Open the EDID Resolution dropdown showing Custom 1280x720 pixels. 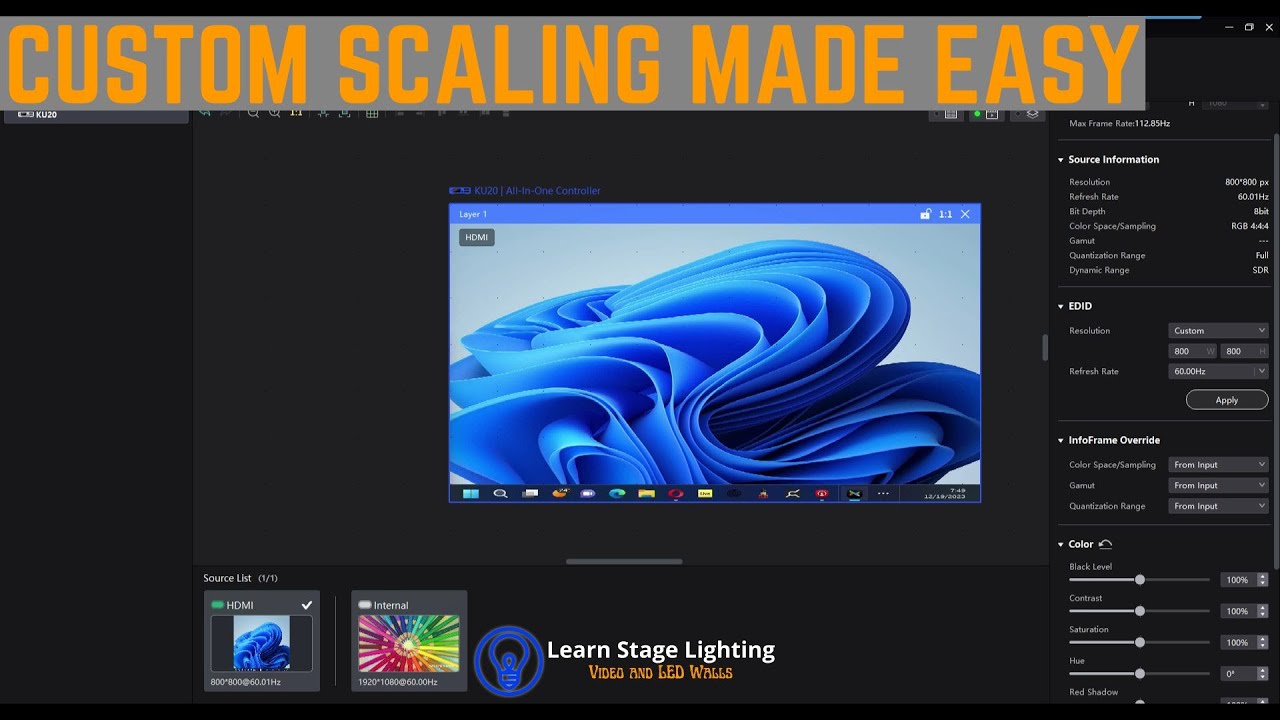click(1218, 330)
